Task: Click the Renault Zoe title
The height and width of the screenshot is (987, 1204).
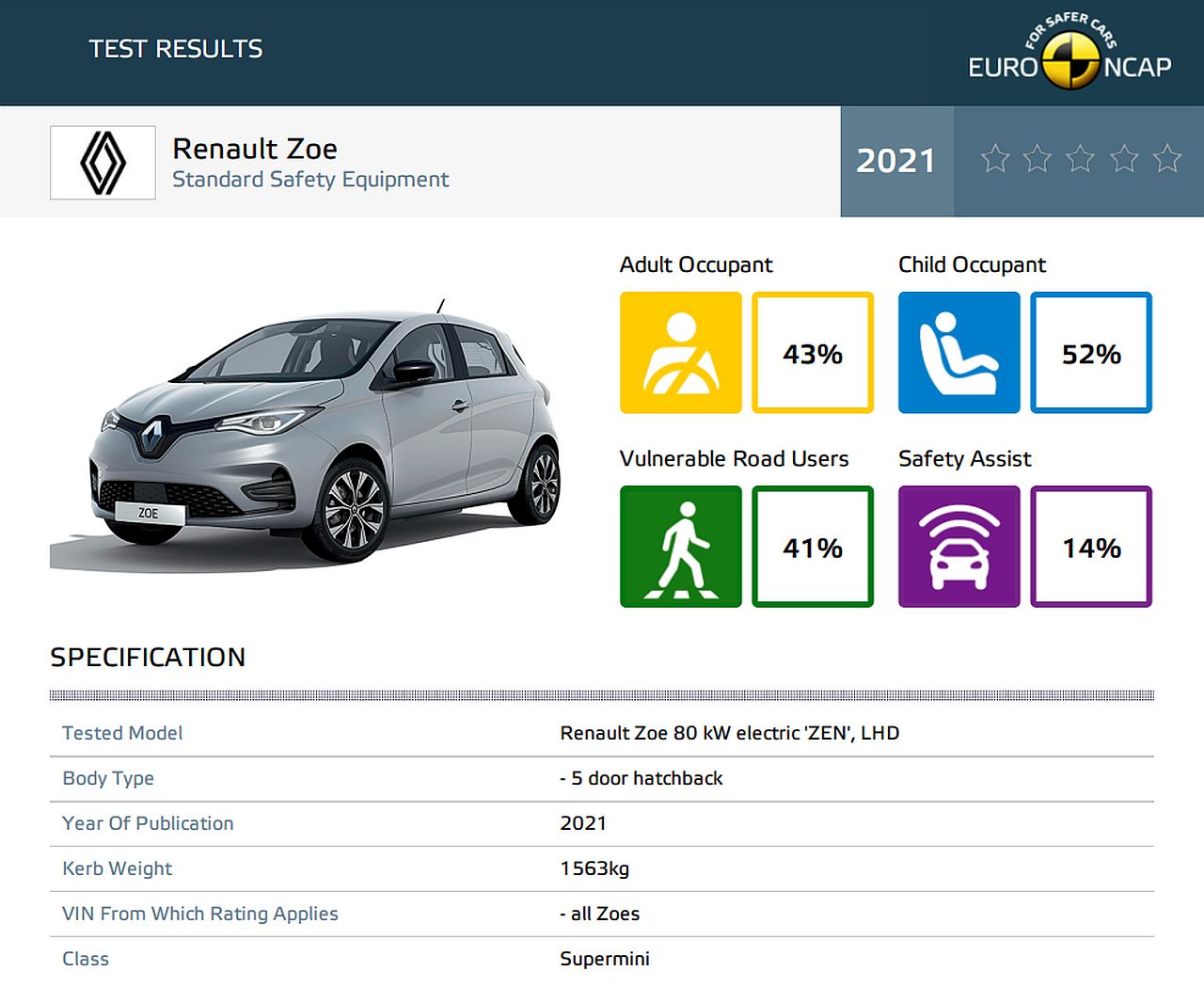Action: point(255,149)
